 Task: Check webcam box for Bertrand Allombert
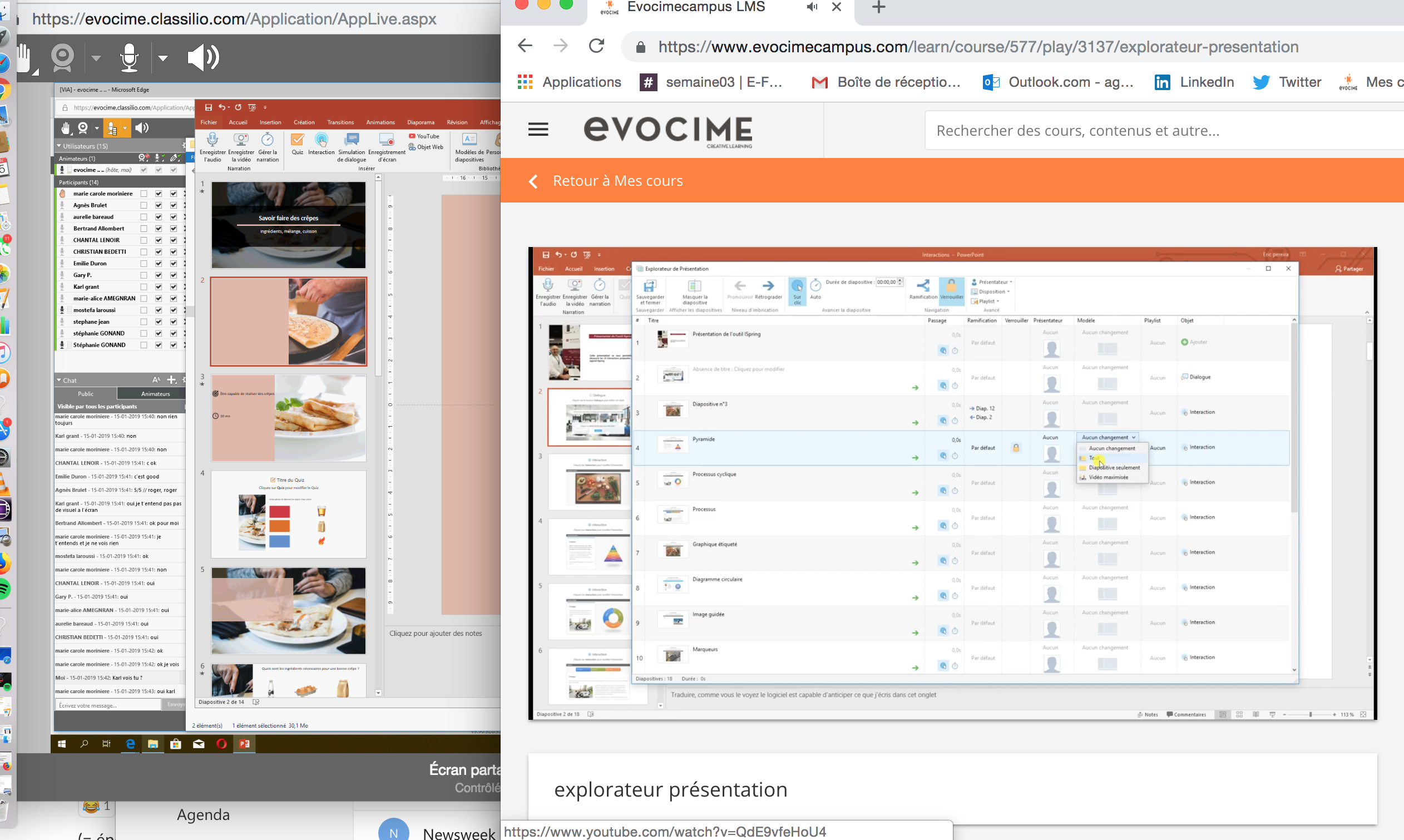tap(144, 229)
